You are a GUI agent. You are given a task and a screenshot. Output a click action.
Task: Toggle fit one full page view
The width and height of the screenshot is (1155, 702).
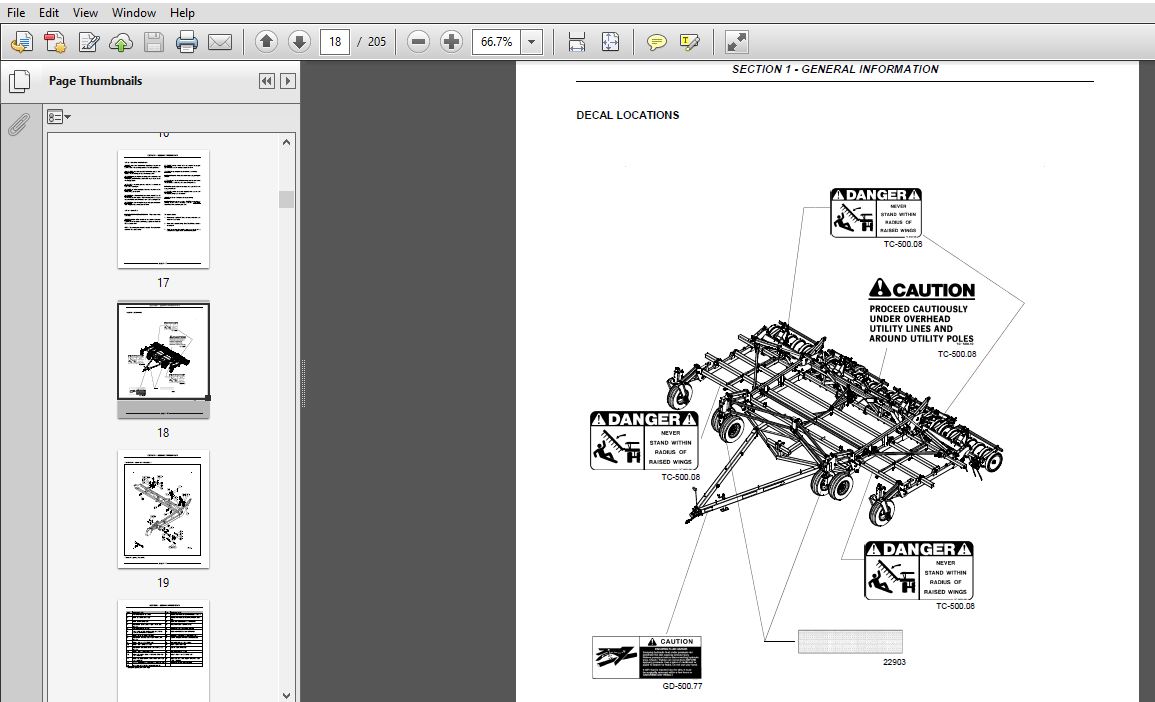[x=610, y=42]
